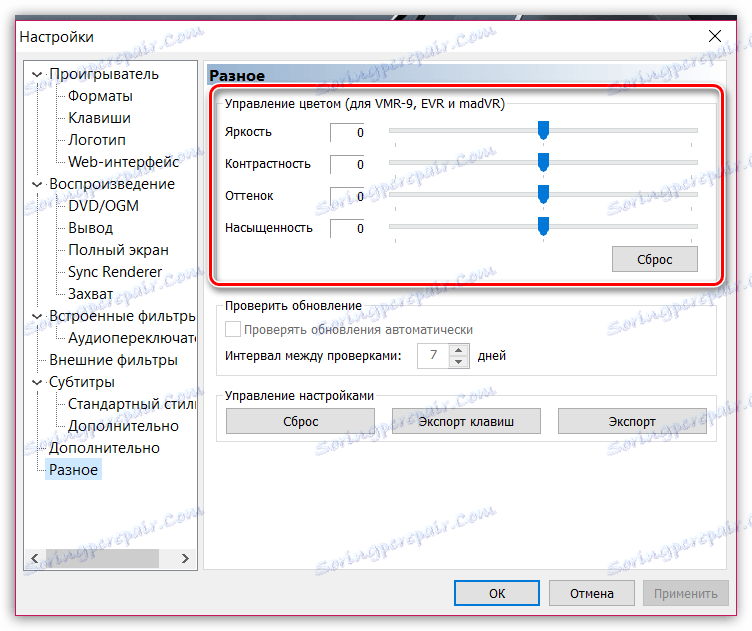Open Web-интерфейс settings page

123,162
